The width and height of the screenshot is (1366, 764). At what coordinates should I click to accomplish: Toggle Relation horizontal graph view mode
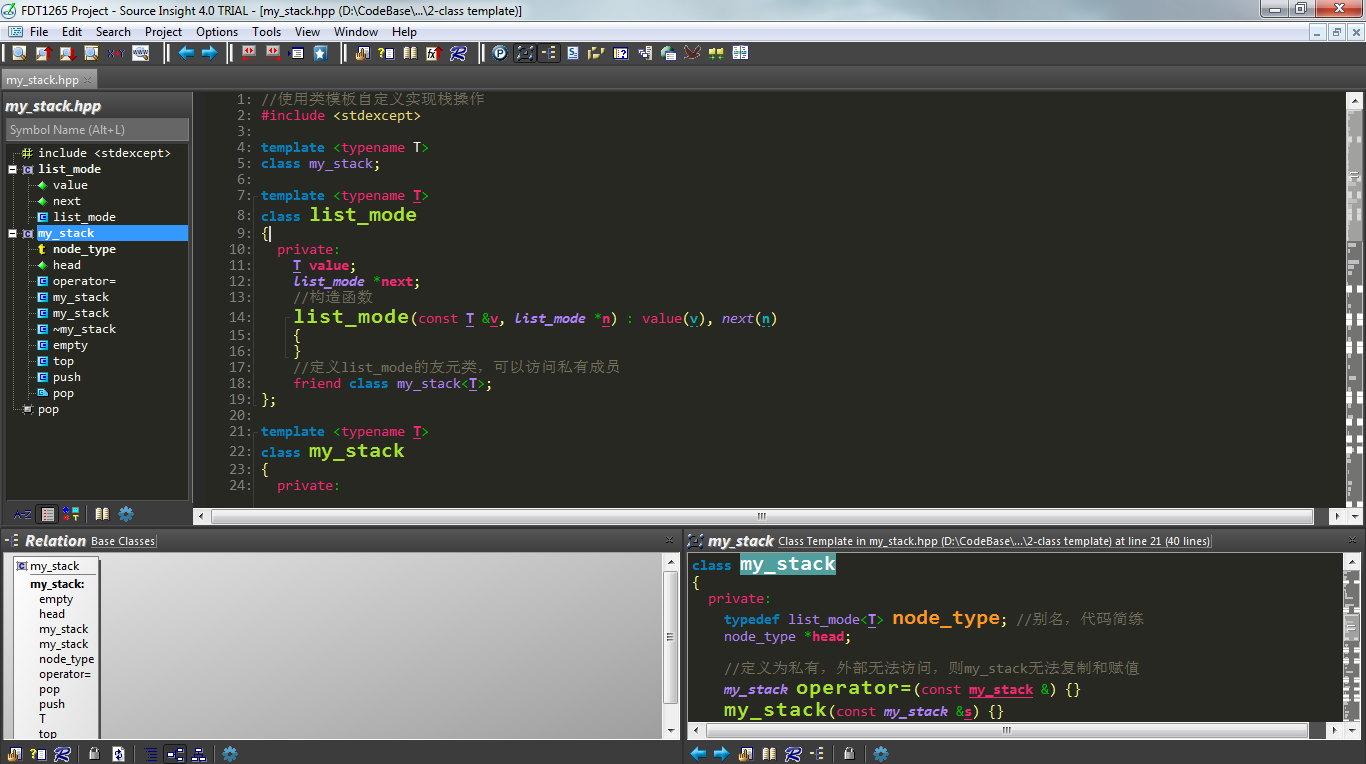(x=175, y=754)
